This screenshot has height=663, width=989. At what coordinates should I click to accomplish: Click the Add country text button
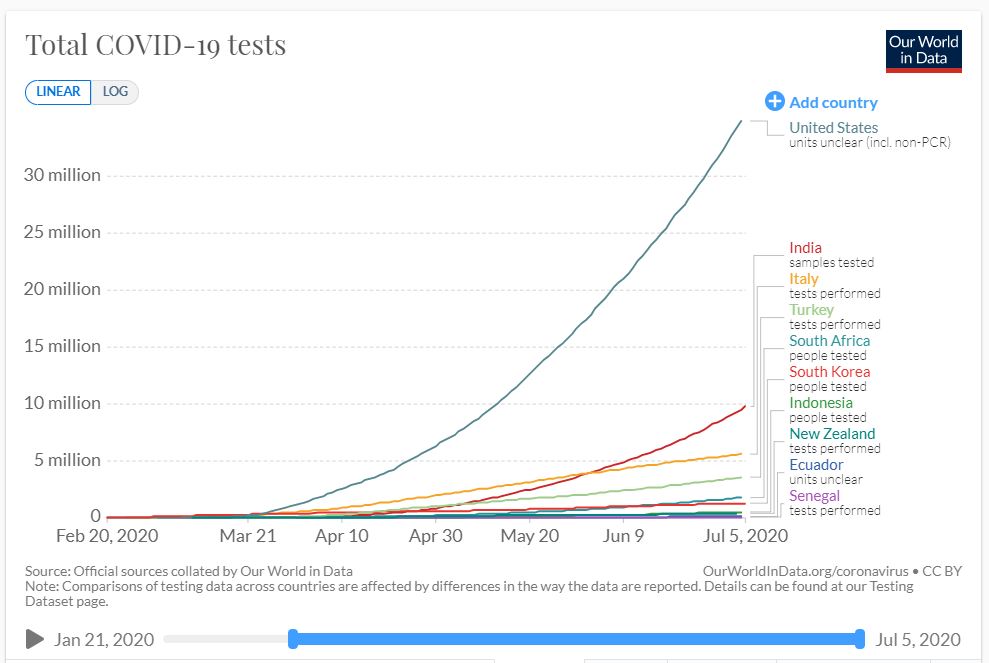click(x=833, y=102)
